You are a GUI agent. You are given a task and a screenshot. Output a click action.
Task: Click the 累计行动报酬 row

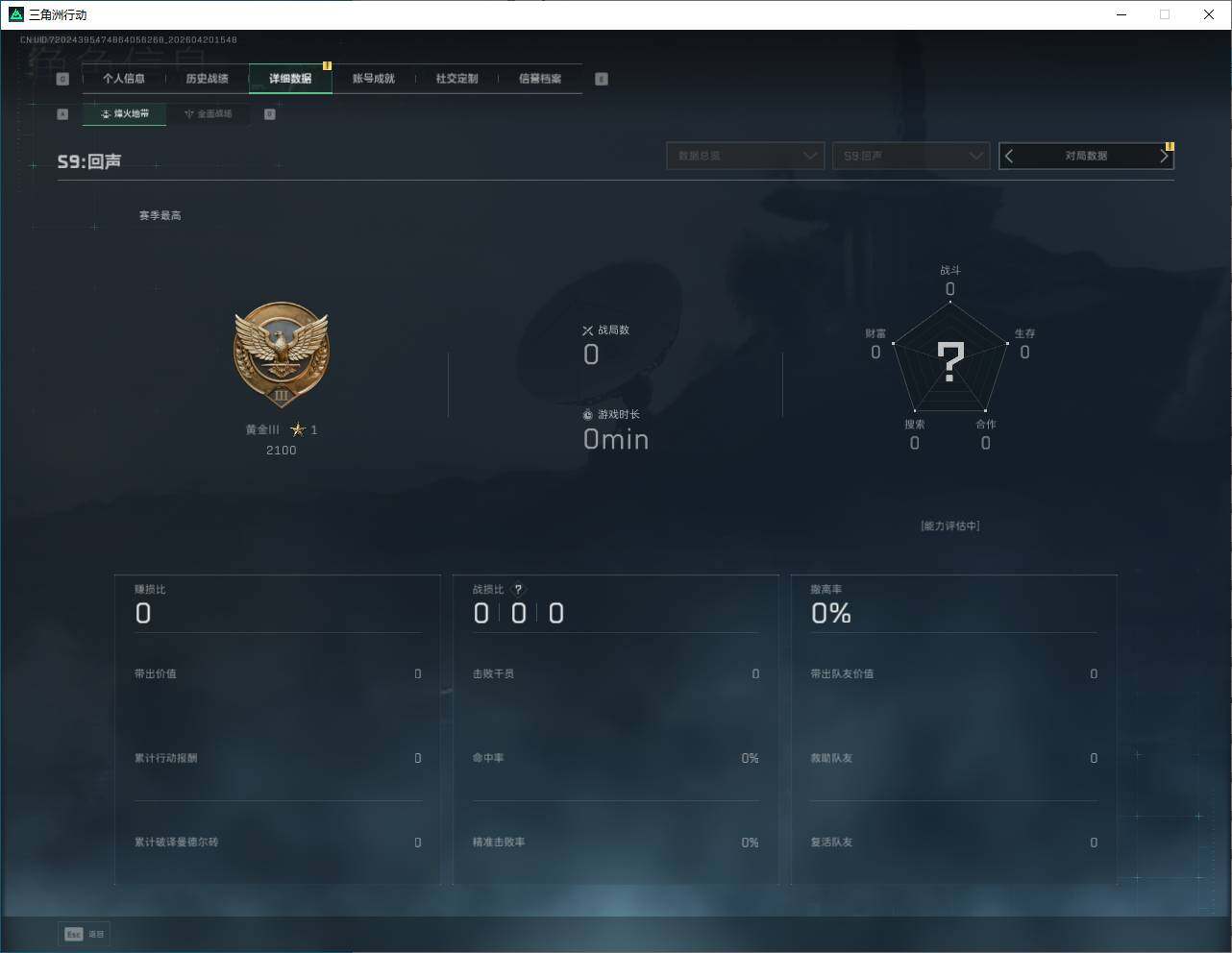(x=278, y=758)
